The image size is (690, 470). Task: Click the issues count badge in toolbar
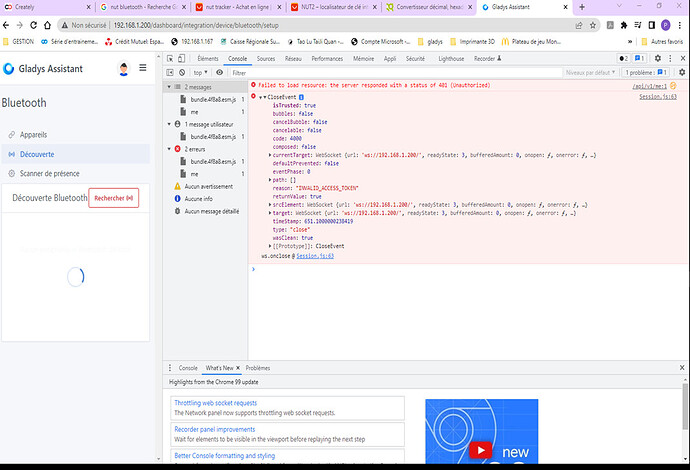639,59
